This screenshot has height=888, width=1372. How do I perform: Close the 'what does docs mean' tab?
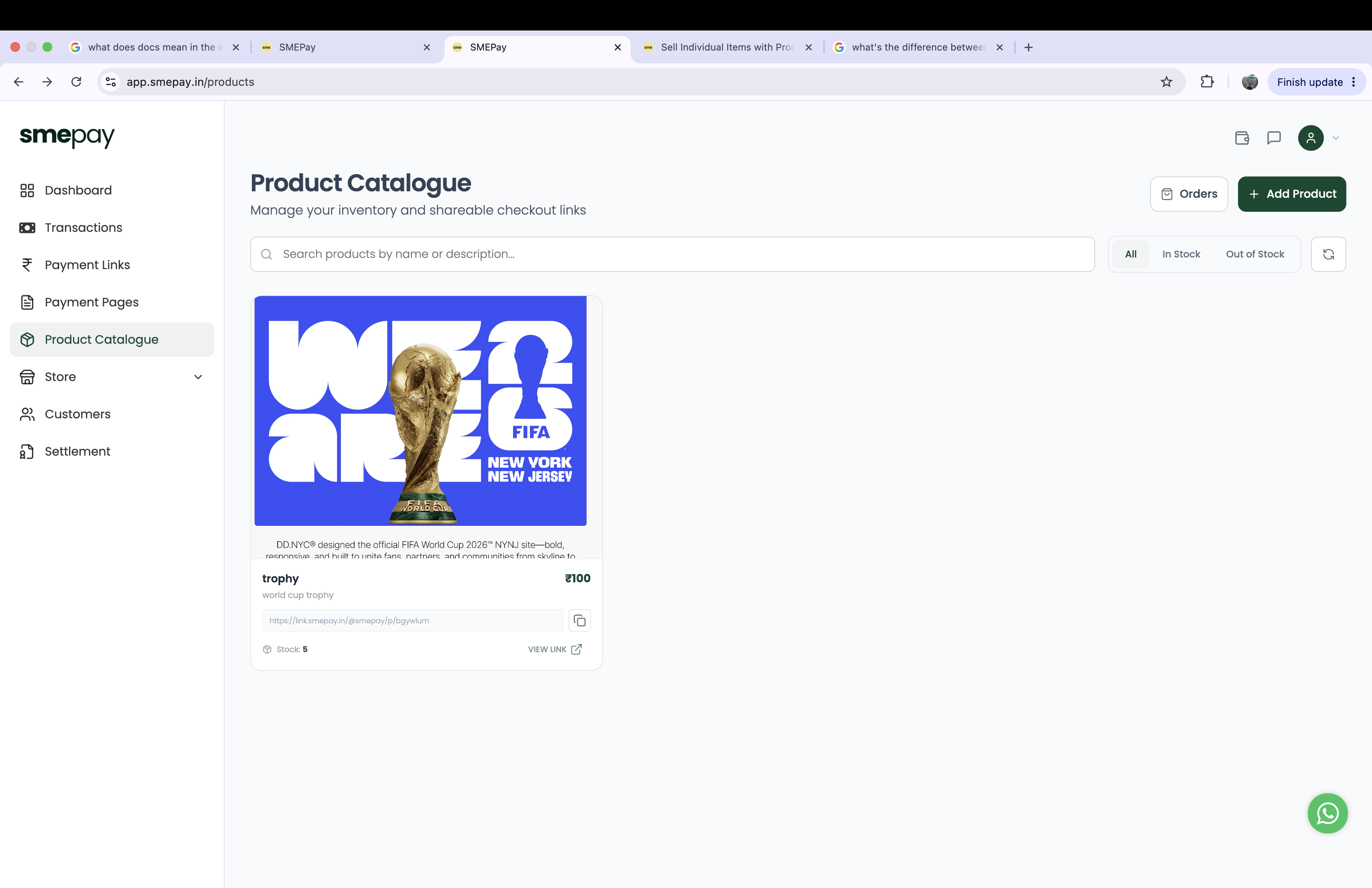(x=236, y=47)
